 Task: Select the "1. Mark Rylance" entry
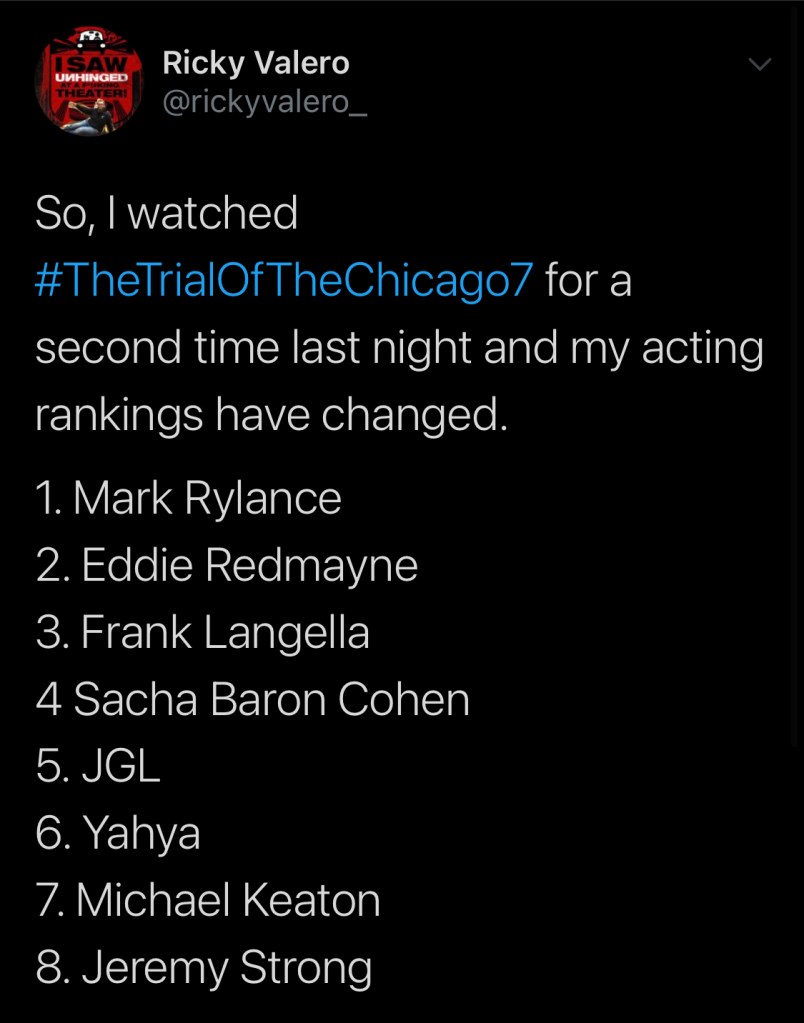pyautogui.click(x=188, y=498)
